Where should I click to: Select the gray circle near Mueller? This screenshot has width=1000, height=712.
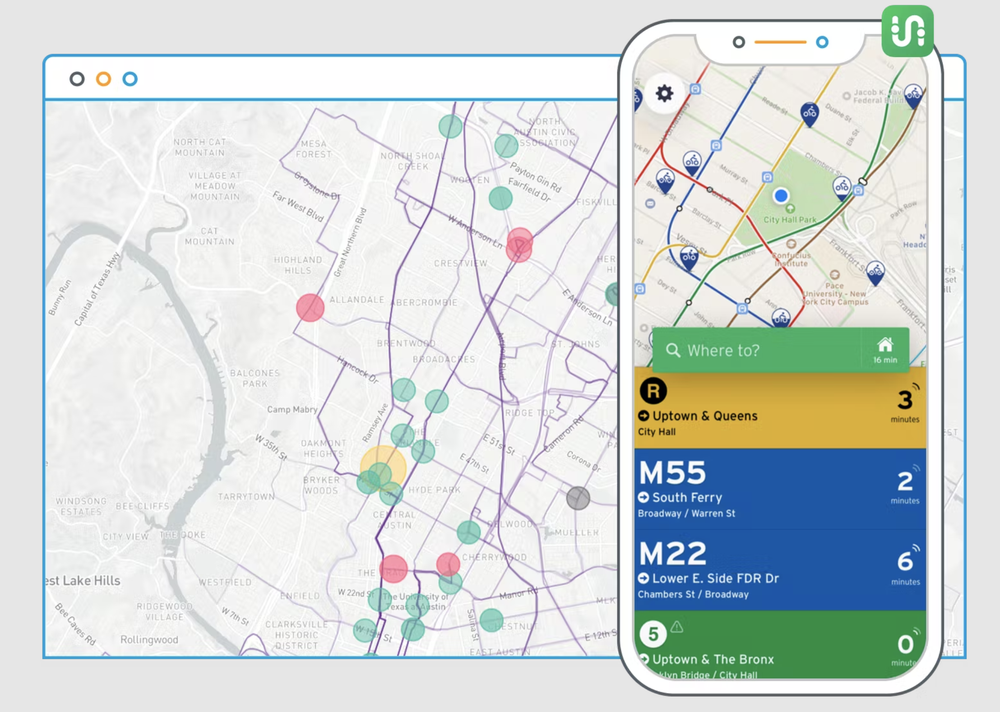pos(578,498)
